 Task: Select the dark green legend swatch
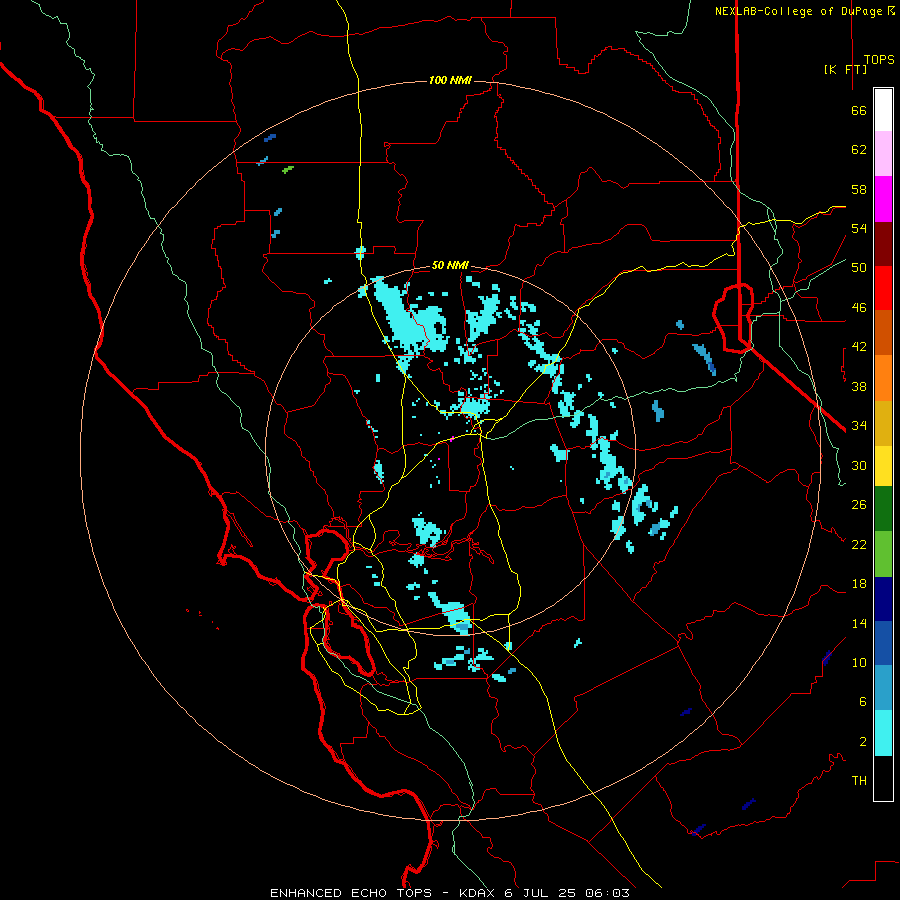[883, 509]
